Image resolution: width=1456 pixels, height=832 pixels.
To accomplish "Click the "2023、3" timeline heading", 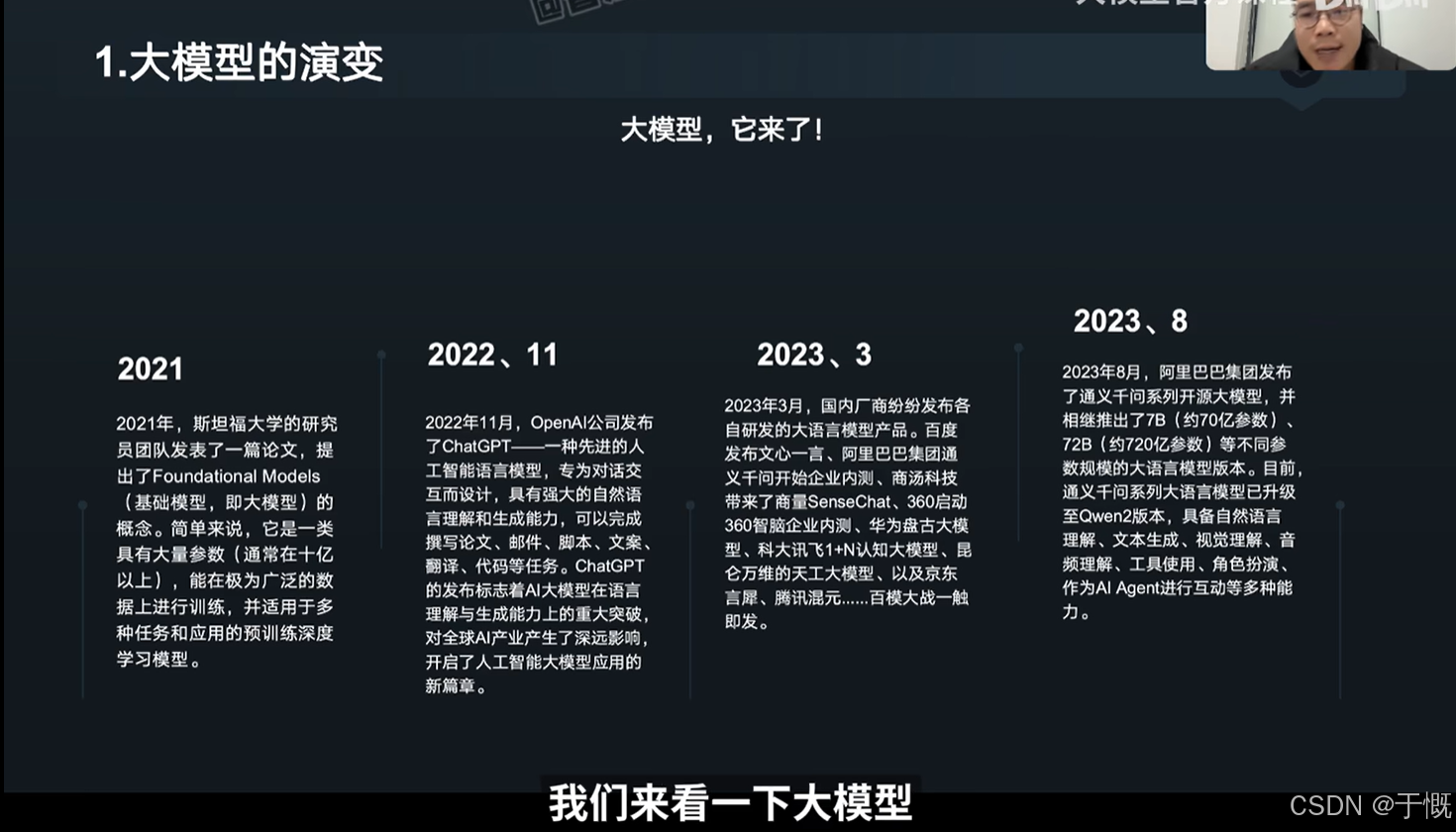I will pyautogui.click(x=814, y=355).
